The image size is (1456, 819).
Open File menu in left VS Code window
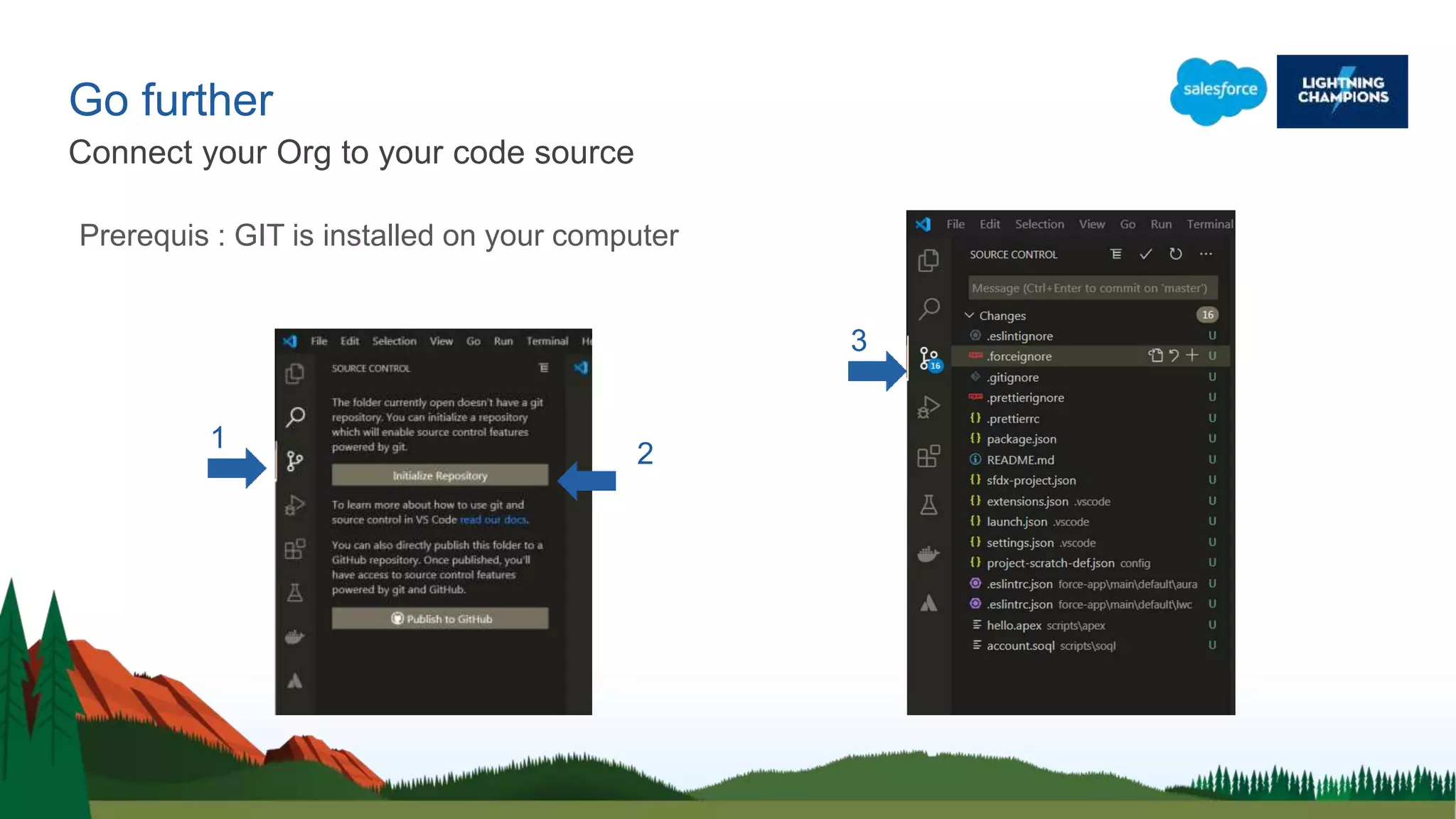tap(319, 341)
